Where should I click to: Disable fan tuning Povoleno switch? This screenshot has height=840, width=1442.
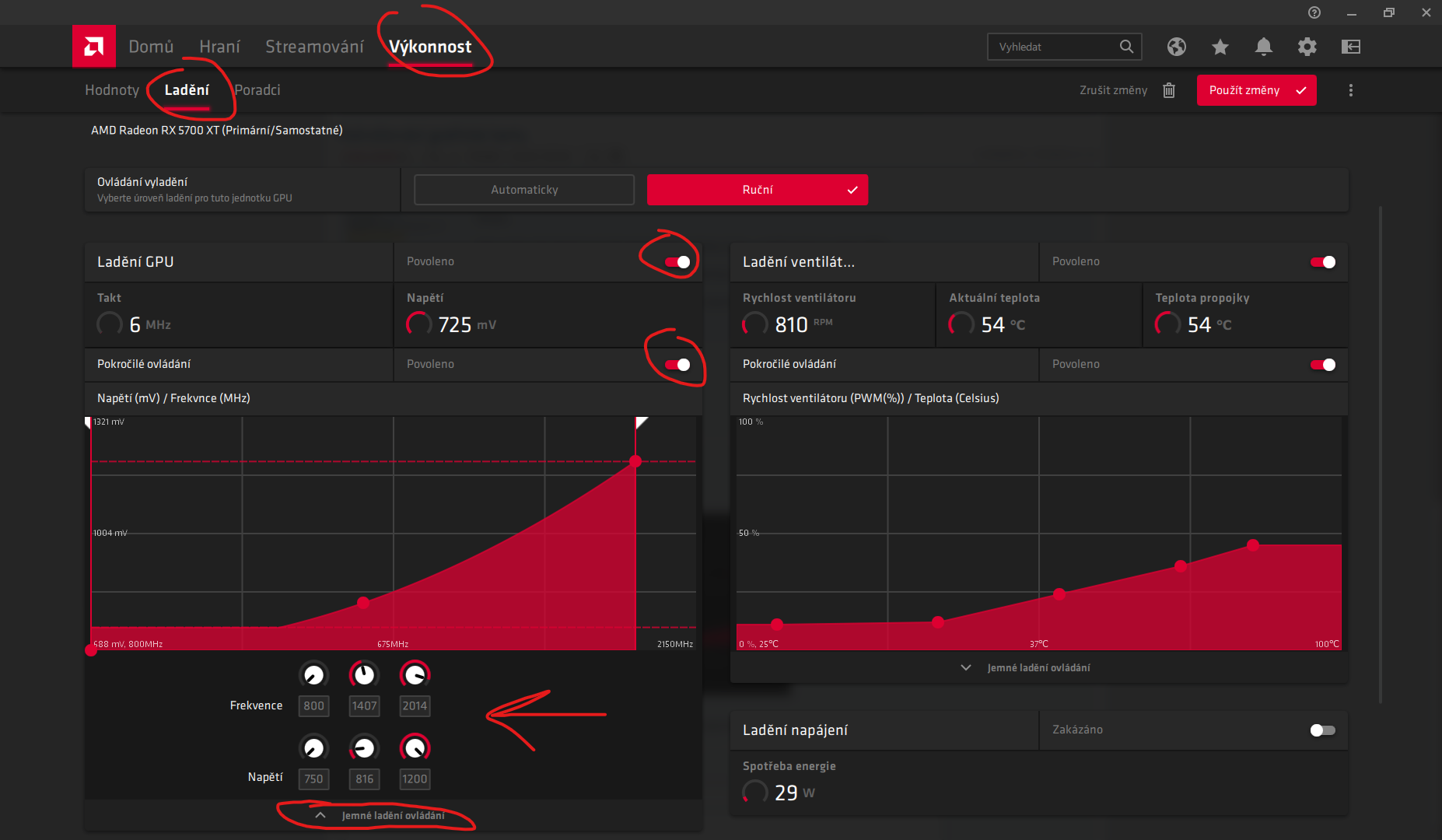click(1323, 262)
